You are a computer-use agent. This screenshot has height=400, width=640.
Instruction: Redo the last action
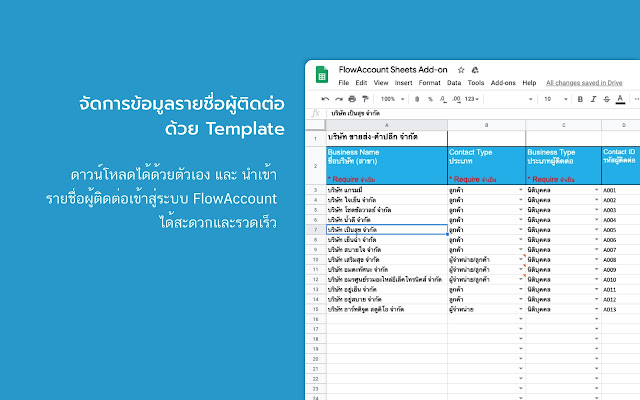(339, 99)
